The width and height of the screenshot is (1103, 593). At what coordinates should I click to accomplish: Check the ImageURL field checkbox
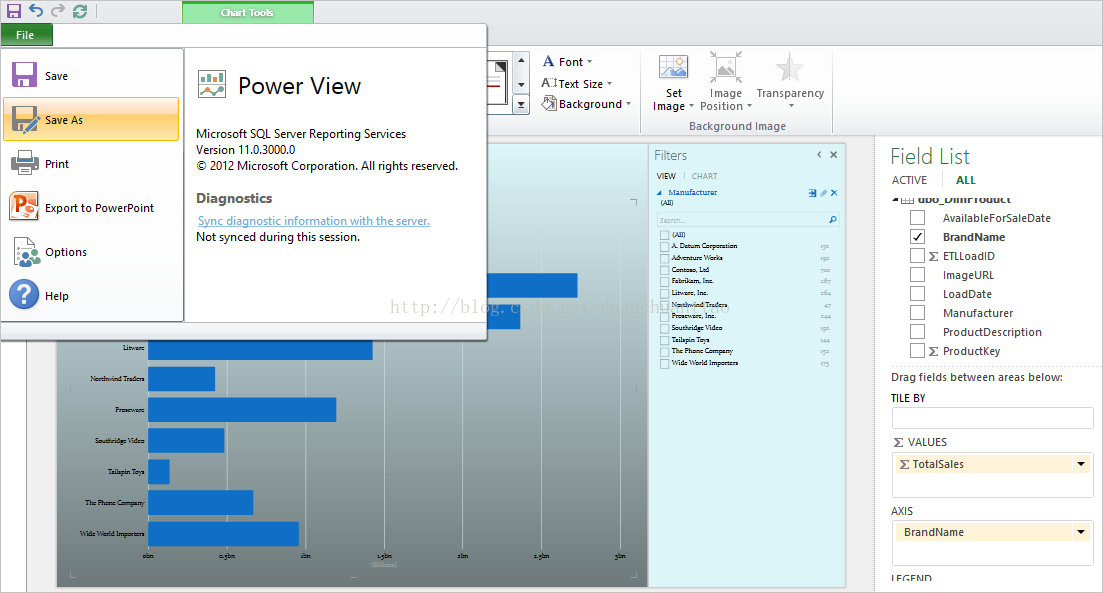917,274
